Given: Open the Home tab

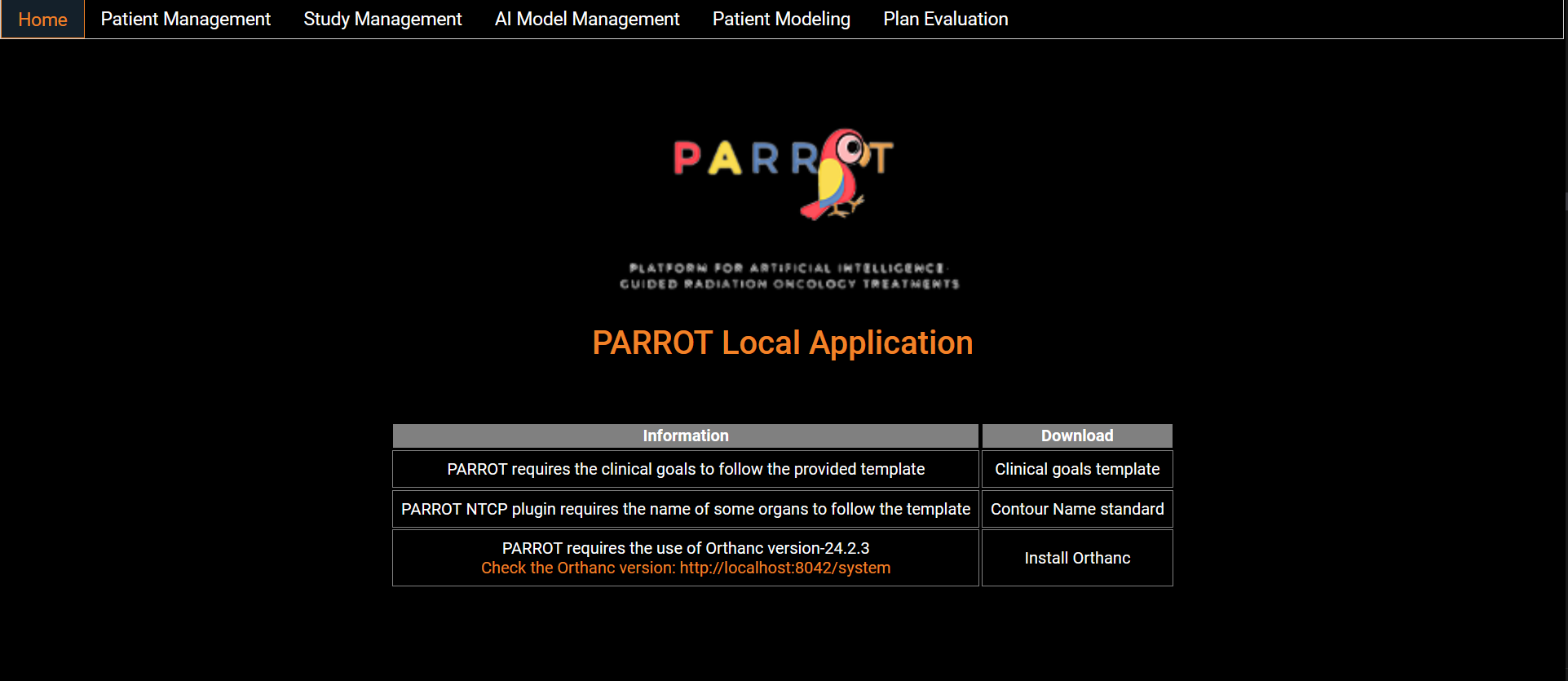Looking at the screenshot, I should pyautogui.click(x=42, y=20).
